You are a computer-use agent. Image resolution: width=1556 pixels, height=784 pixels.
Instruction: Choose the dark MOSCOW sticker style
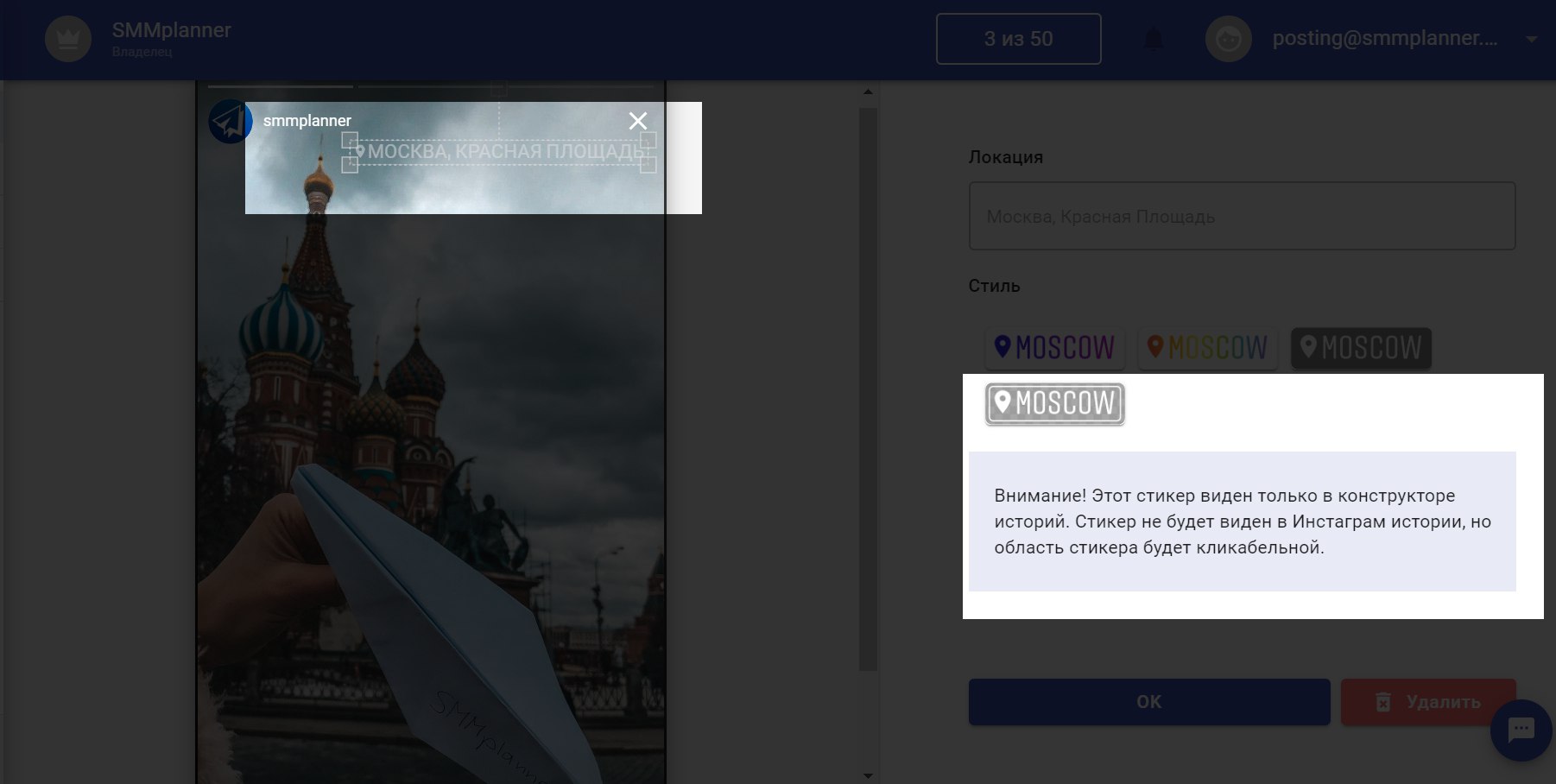pos(1361,348)
